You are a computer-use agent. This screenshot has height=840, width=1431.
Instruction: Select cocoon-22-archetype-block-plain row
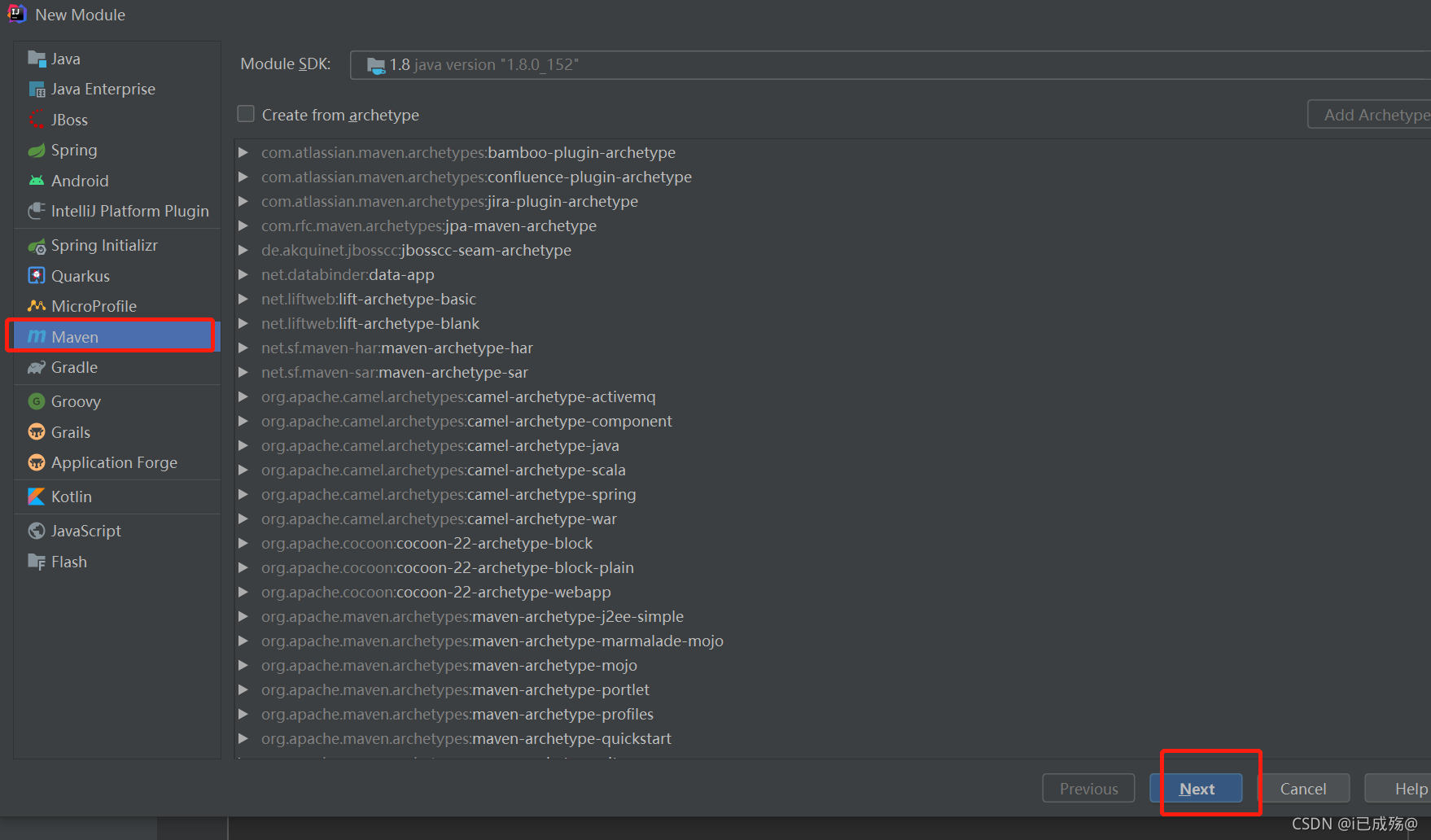[x=448, y=567]
